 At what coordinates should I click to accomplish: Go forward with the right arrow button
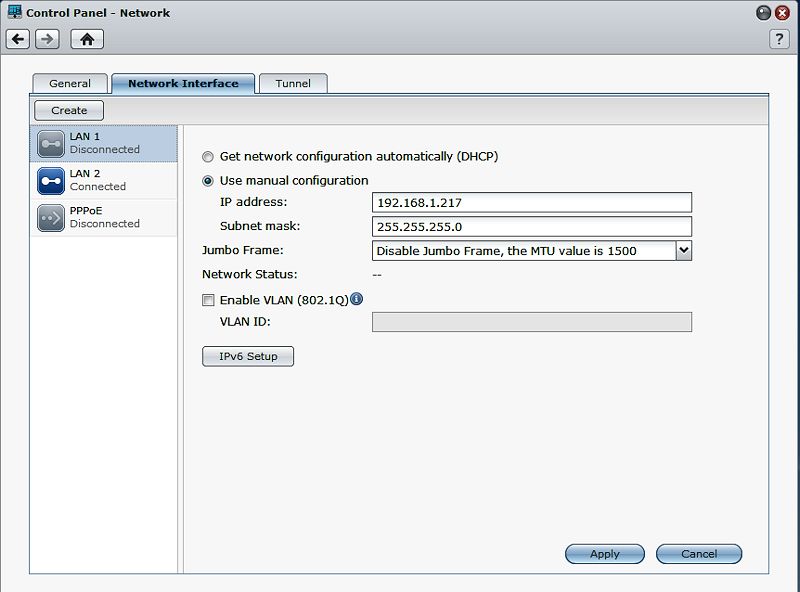(x=47, y=39)
